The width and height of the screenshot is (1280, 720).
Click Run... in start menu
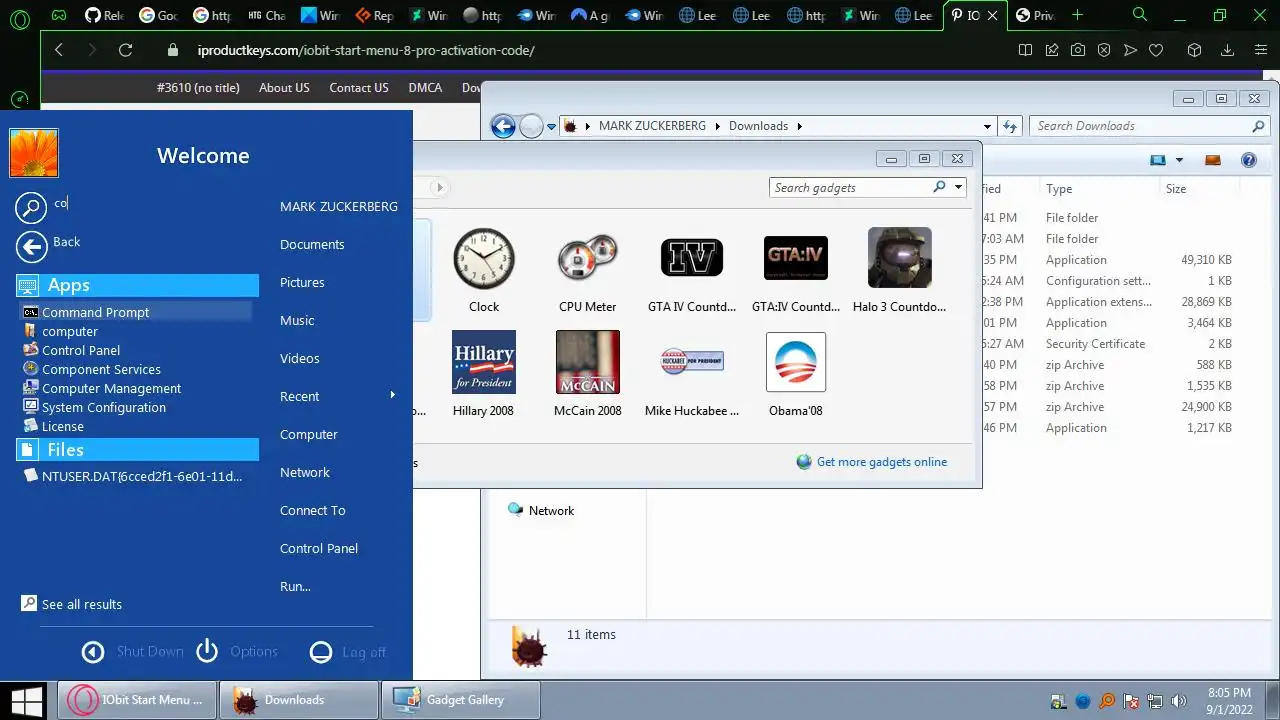pyautogui.click(x=295, y=586)
